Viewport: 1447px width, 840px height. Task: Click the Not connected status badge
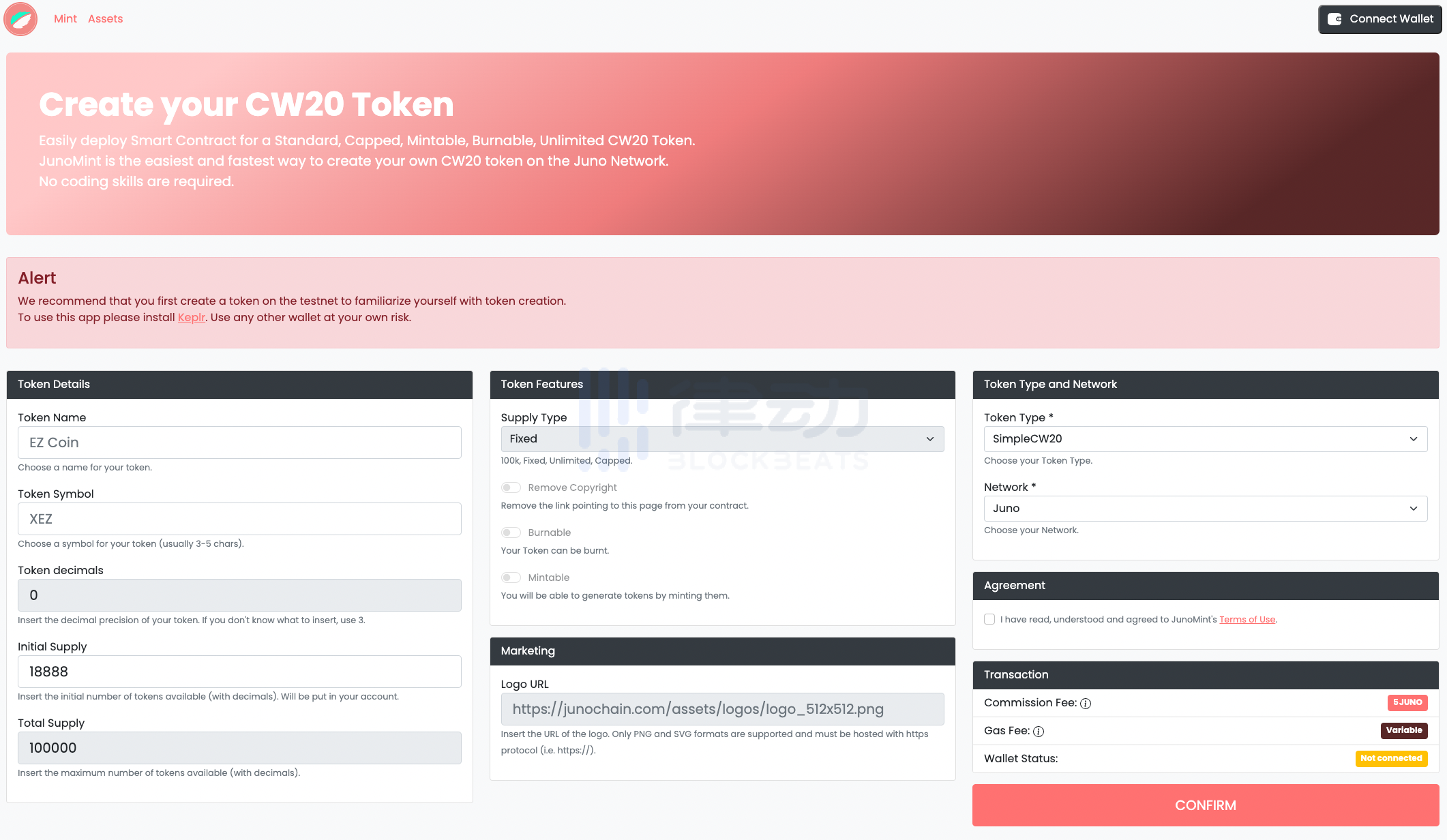(1392, 758)
